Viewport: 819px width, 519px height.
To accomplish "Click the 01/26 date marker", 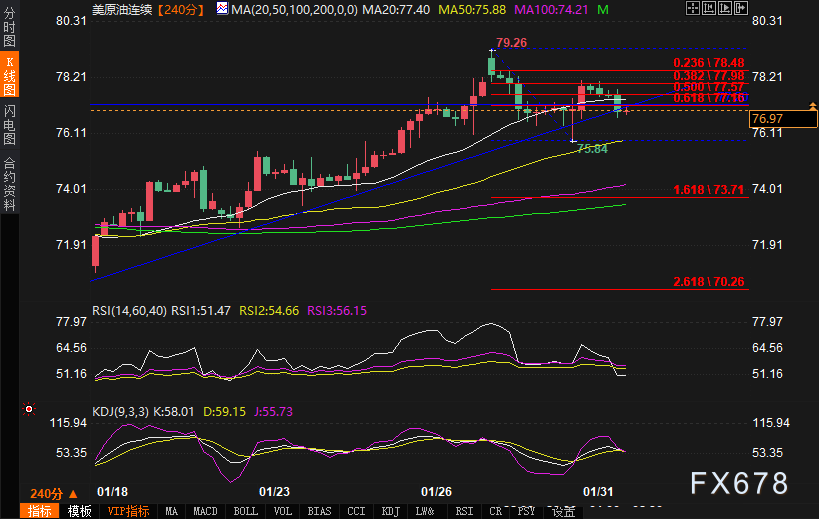I will (436, 491).
